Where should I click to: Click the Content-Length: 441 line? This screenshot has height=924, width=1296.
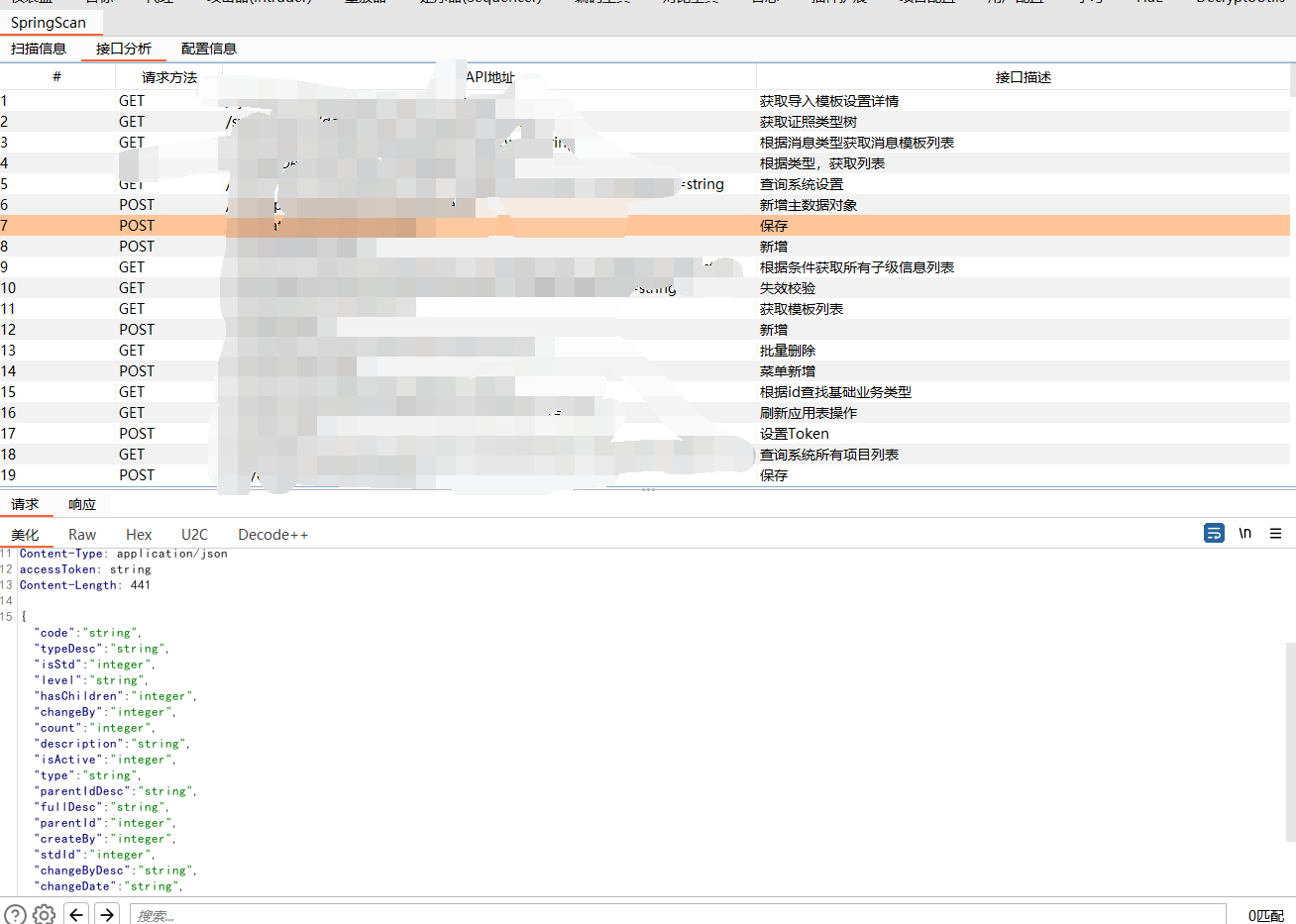click(x=85, y=585)
